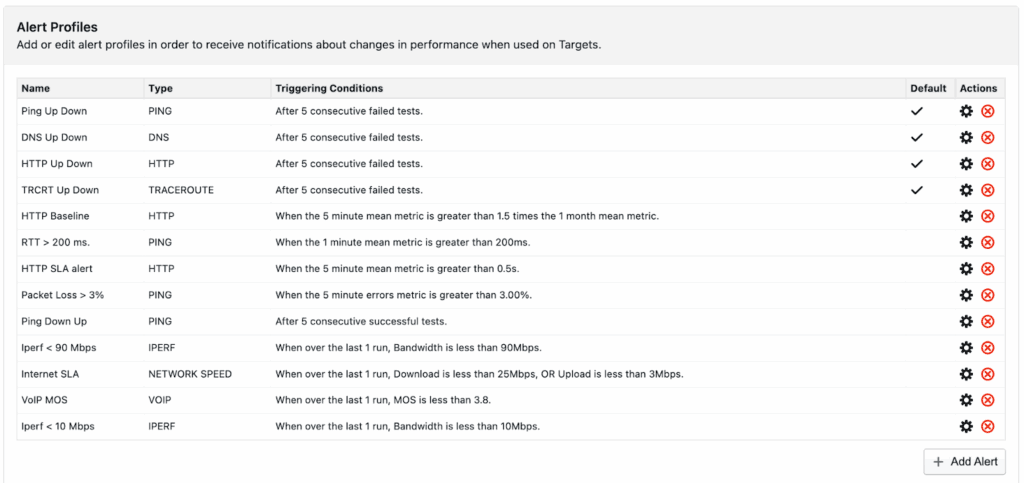
Task: Delete the Iperf < 10 Mbps alert
Action: tap(988, 426)
